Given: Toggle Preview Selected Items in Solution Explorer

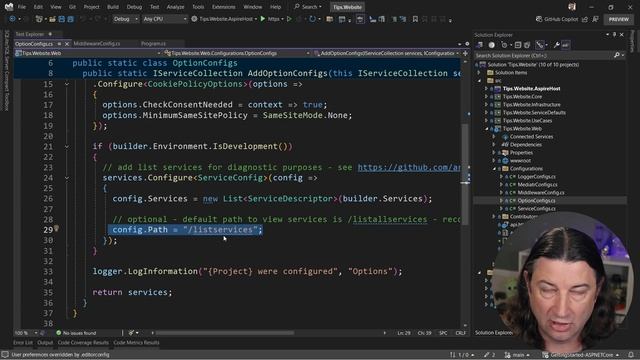Looking at the screenshot, I should point(565,45).
